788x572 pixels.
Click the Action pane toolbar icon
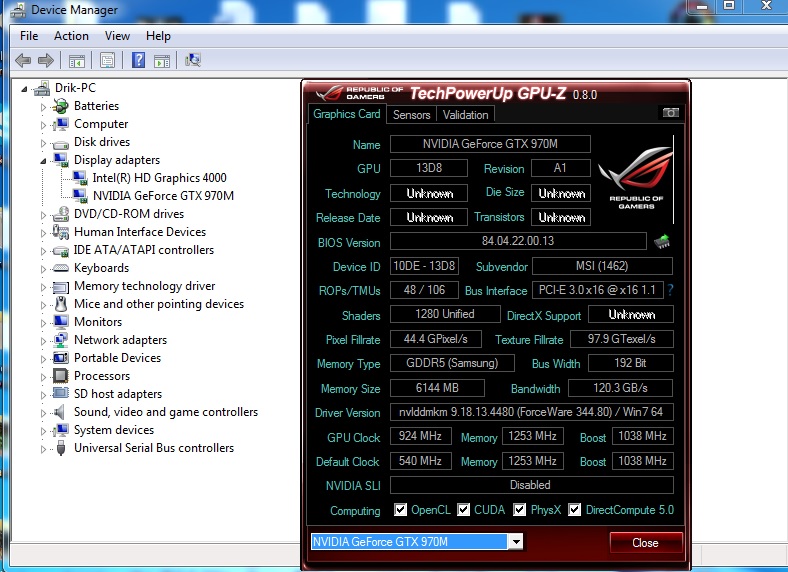point(162,61)
